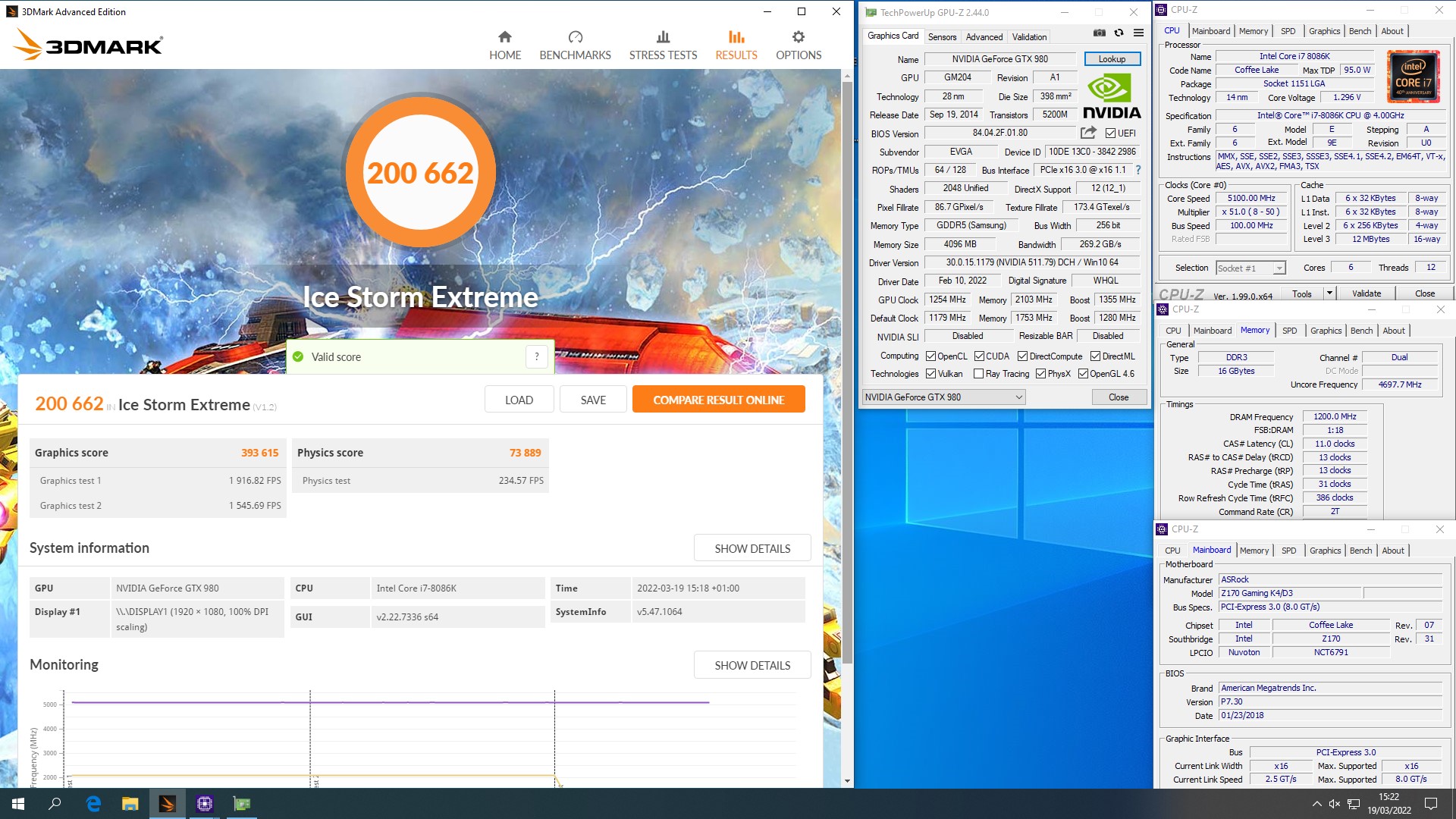1456x819 pixels.
Task: Take a GPU-Z screenshot with camera icon
Action: click(x=1100, y=33)
